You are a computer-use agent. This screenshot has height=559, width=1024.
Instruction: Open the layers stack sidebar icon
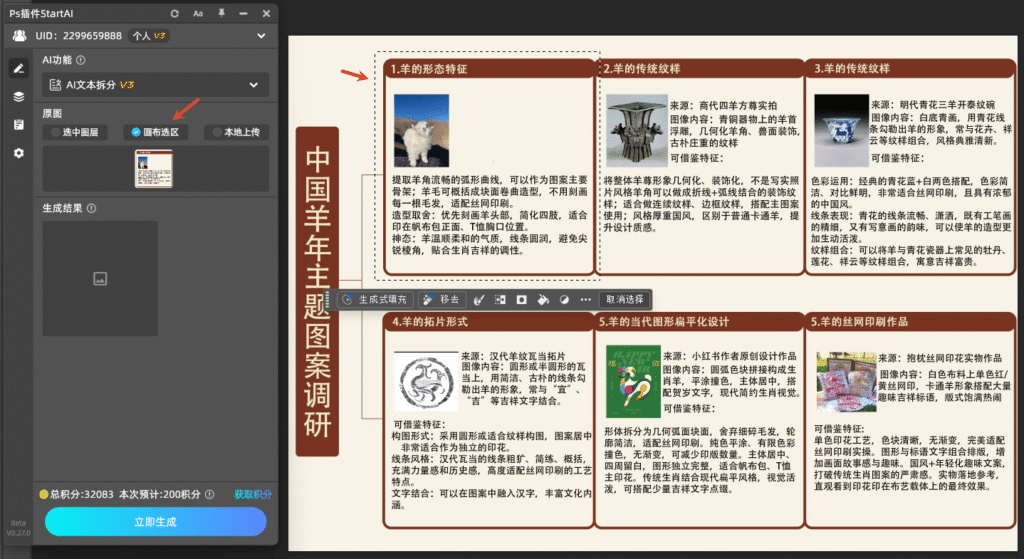19,97
